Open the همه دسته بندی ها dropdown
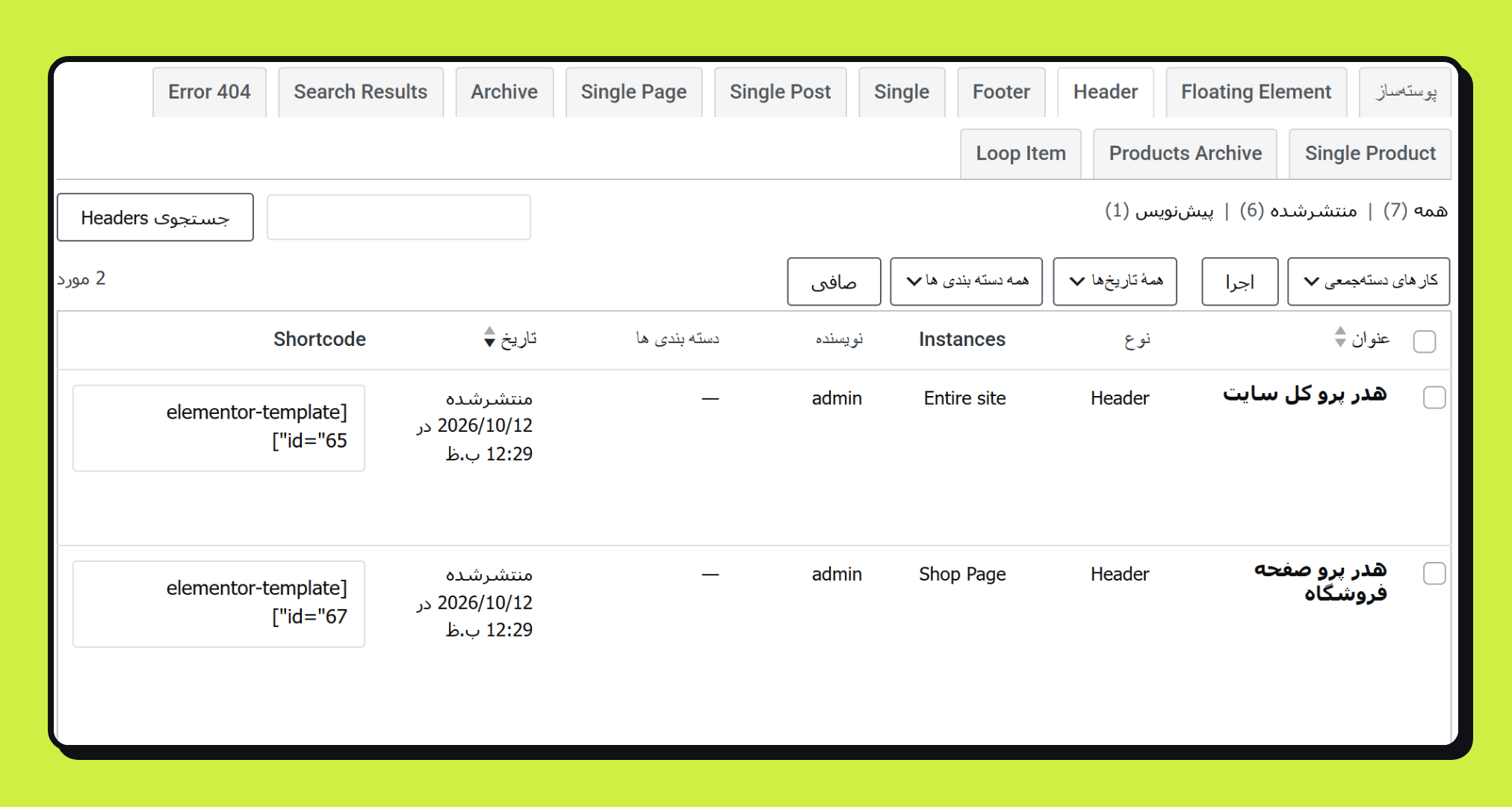1512x807 pixels. click(966, 281)
